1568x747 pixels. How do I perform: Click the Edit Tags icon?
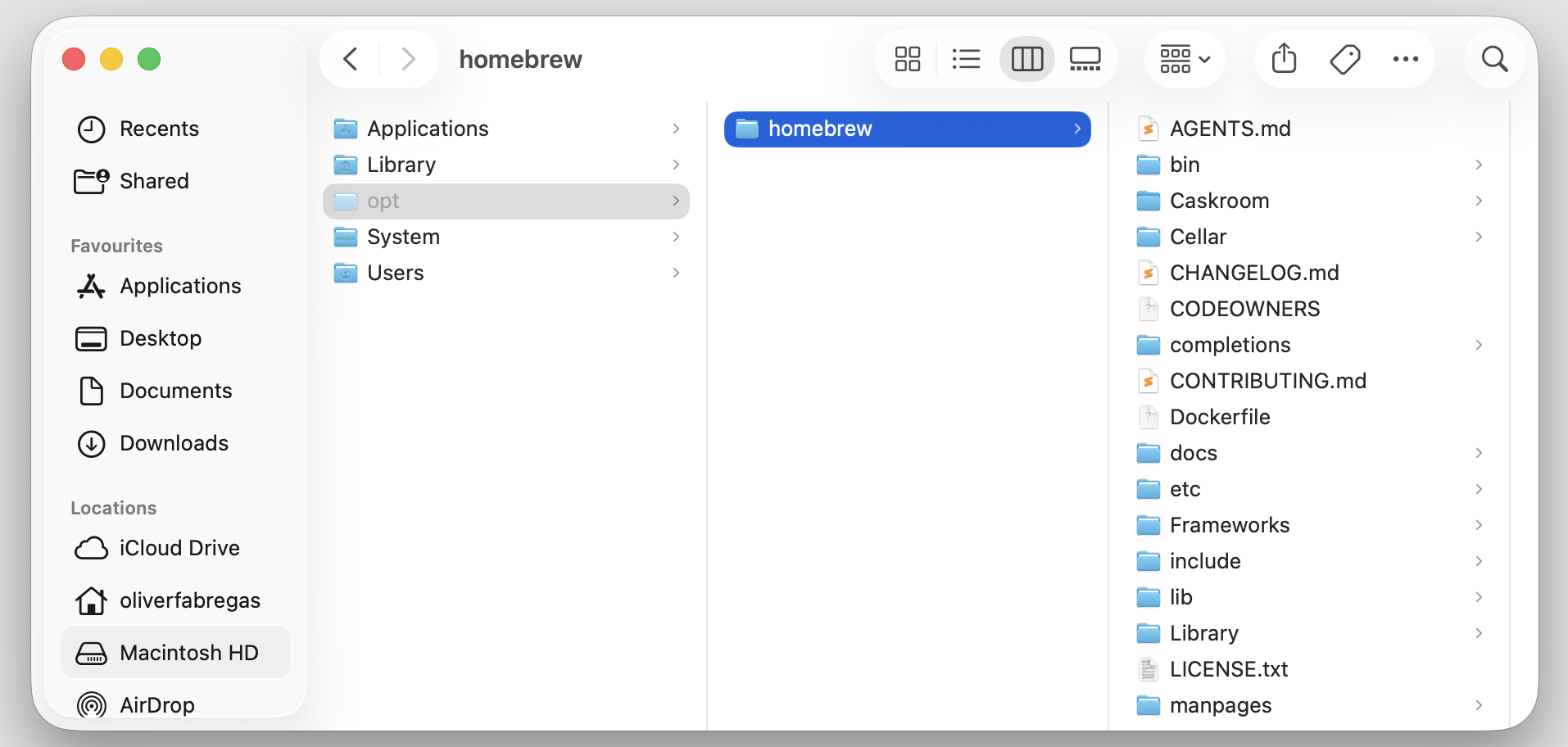(1345, 59)
